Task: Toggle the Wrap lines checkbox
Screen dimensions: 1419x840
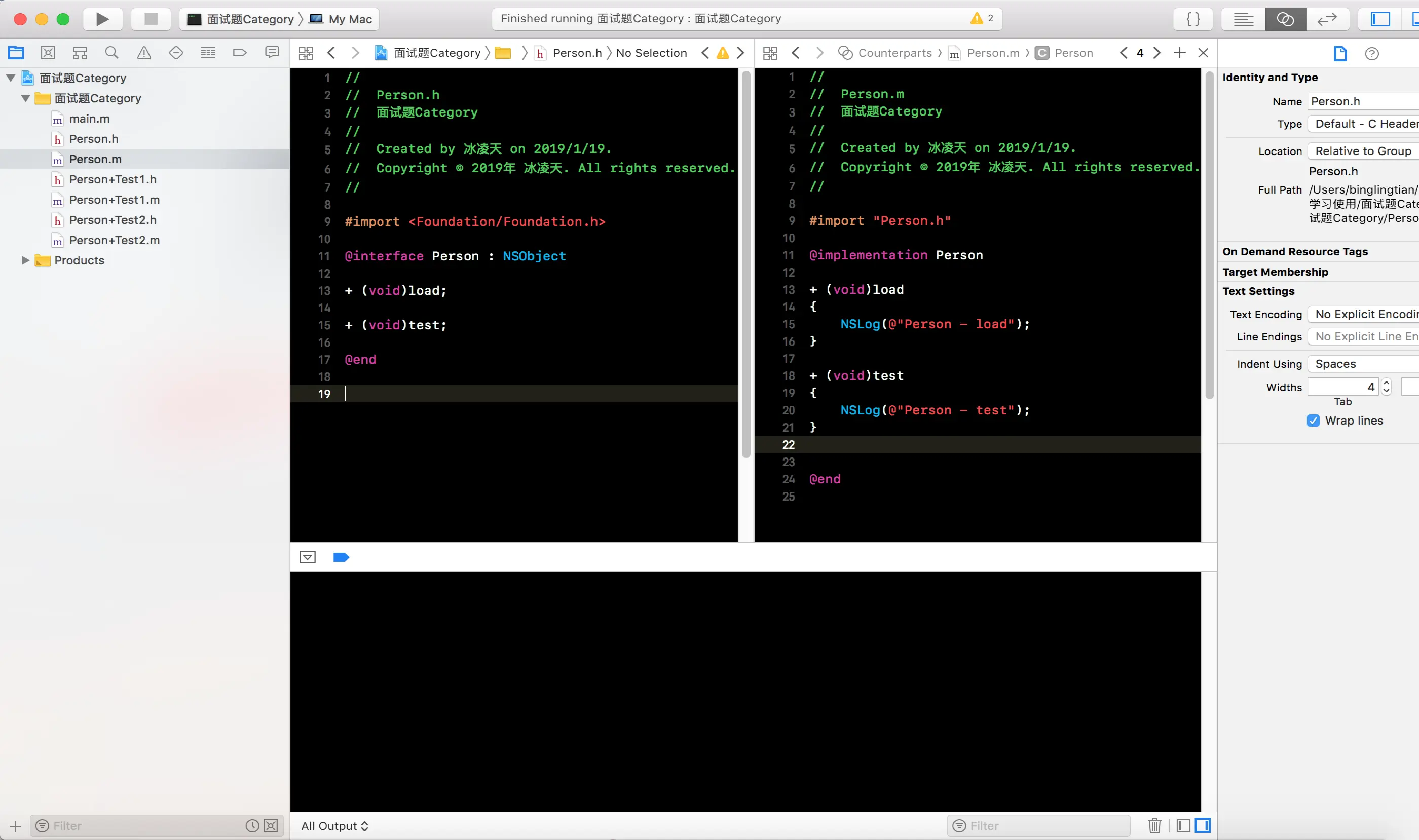Action: [1313, 421]
